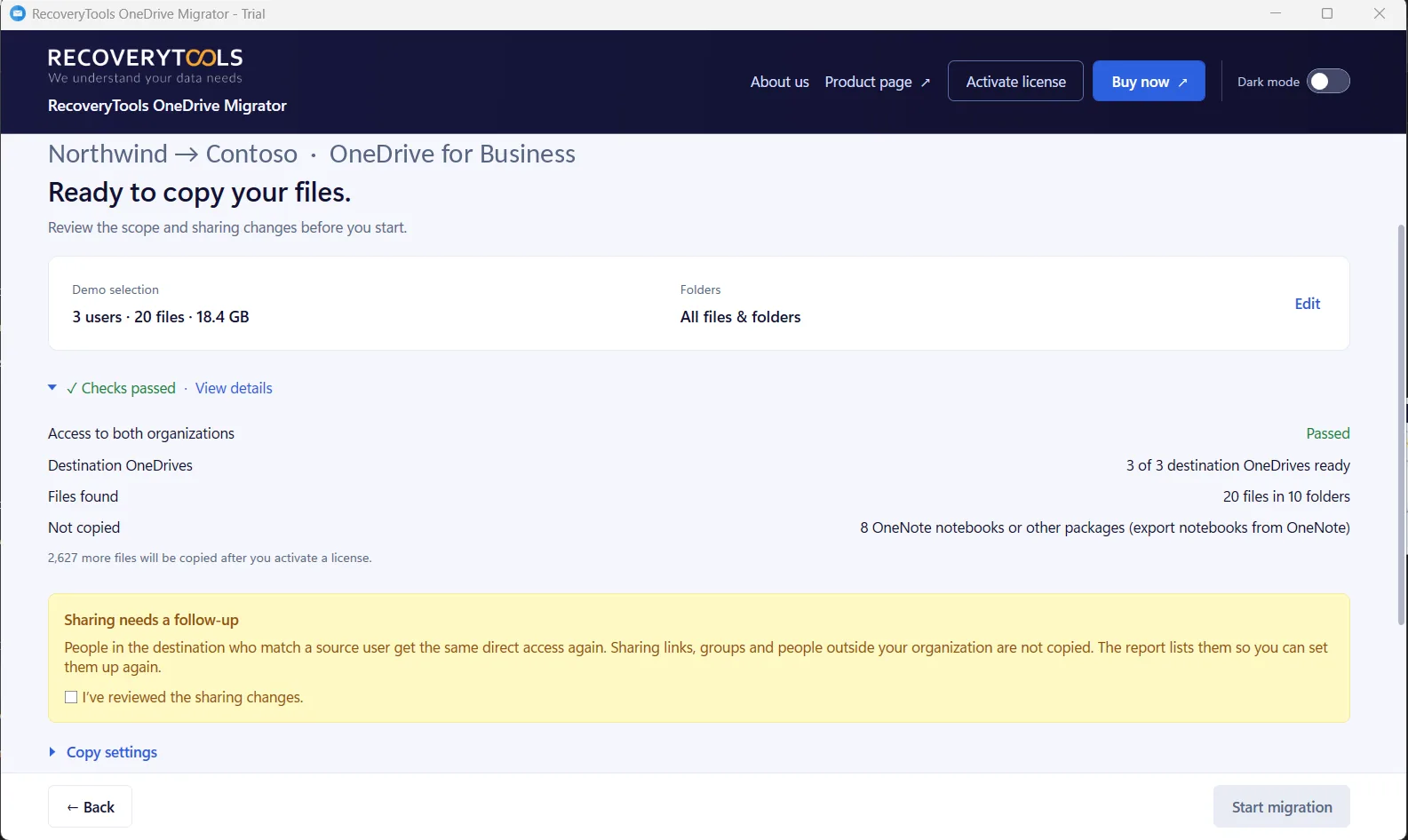
Task: Click the "Destination OneDrives" row label
Action: pyautogui.click(x=120, y=465)
